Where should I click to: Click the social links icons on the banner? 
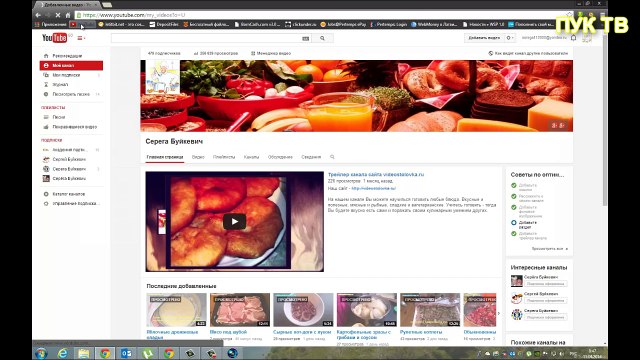558,125
